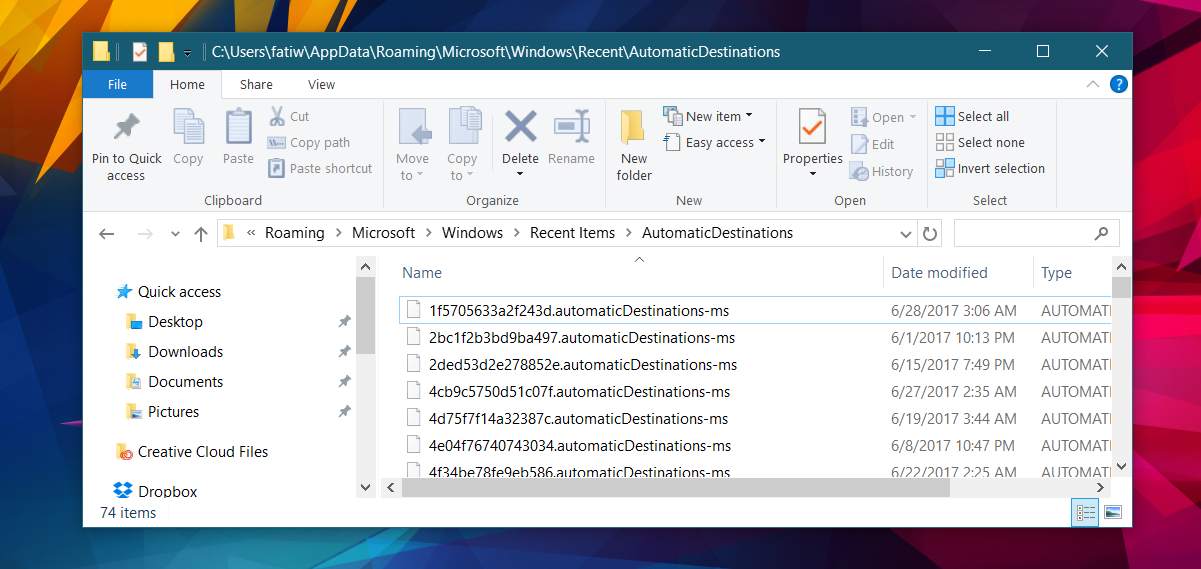Select file 1f5705633a2f243d.automaticDestinations-ms
The height and width of the screenshot is (569, 1201).
click(755, 310)
